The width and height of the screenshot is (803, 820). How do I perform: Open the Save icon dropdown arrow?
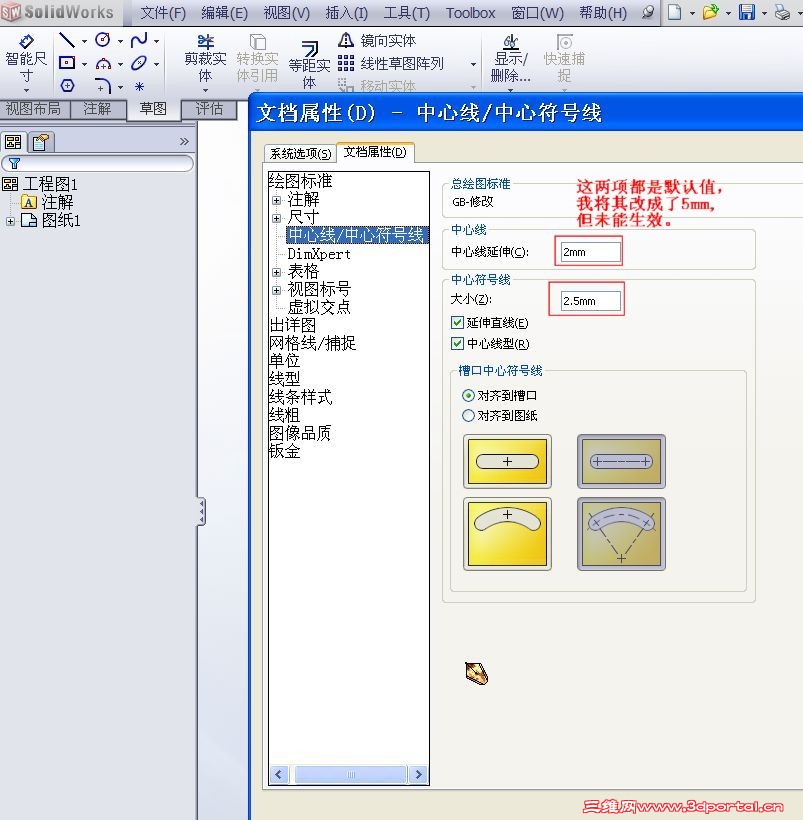tap(764, 13)
